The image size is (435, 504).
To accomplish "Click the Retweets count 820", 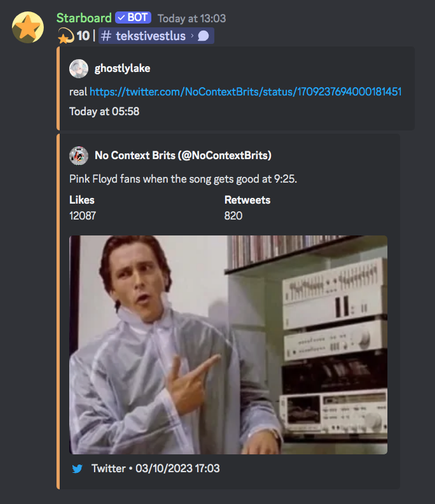I will pyautogui.click(x=233, y=216).
